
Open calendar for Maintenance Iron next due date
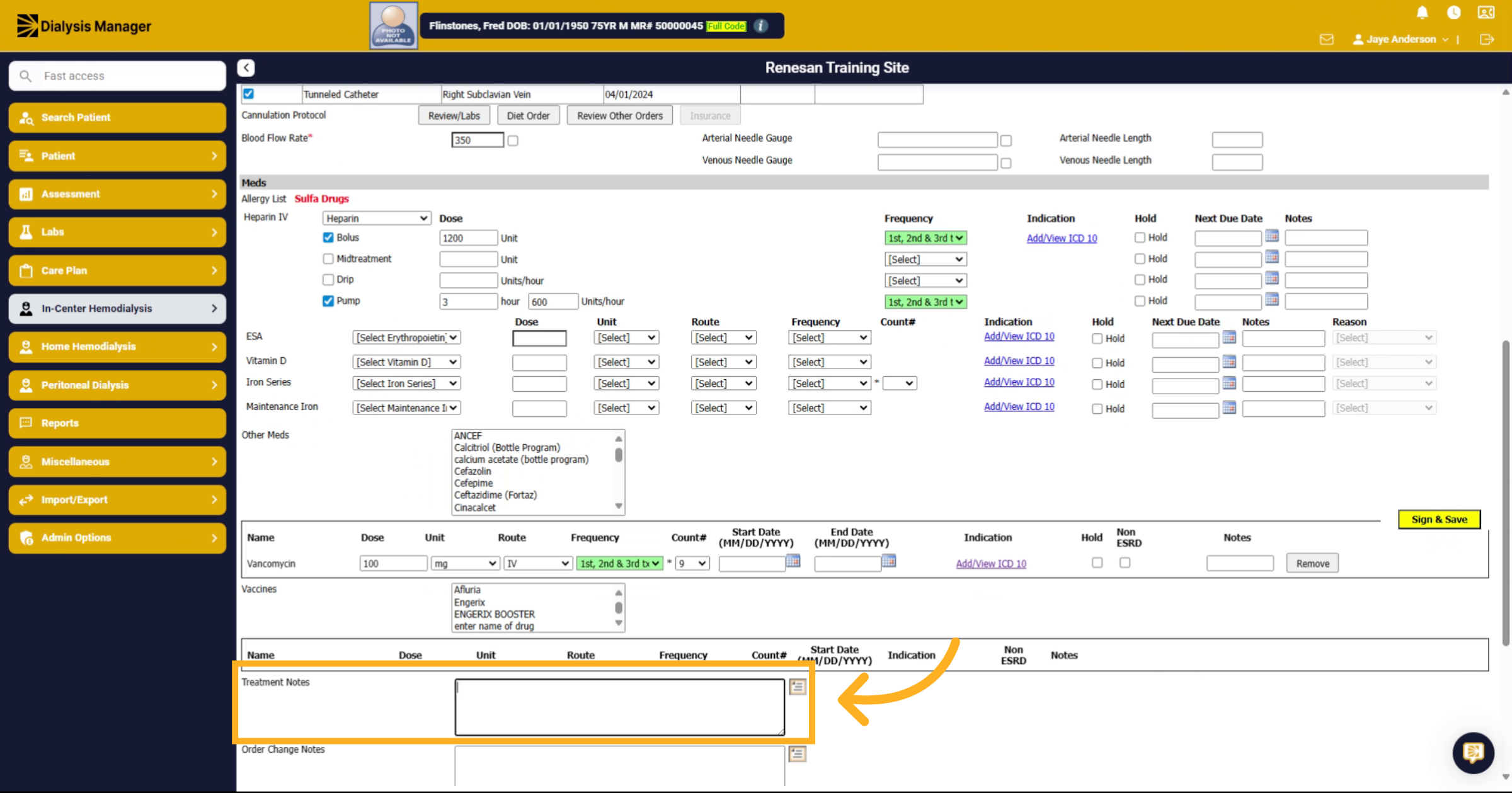pyautogui.click(x=1228, y=408)
